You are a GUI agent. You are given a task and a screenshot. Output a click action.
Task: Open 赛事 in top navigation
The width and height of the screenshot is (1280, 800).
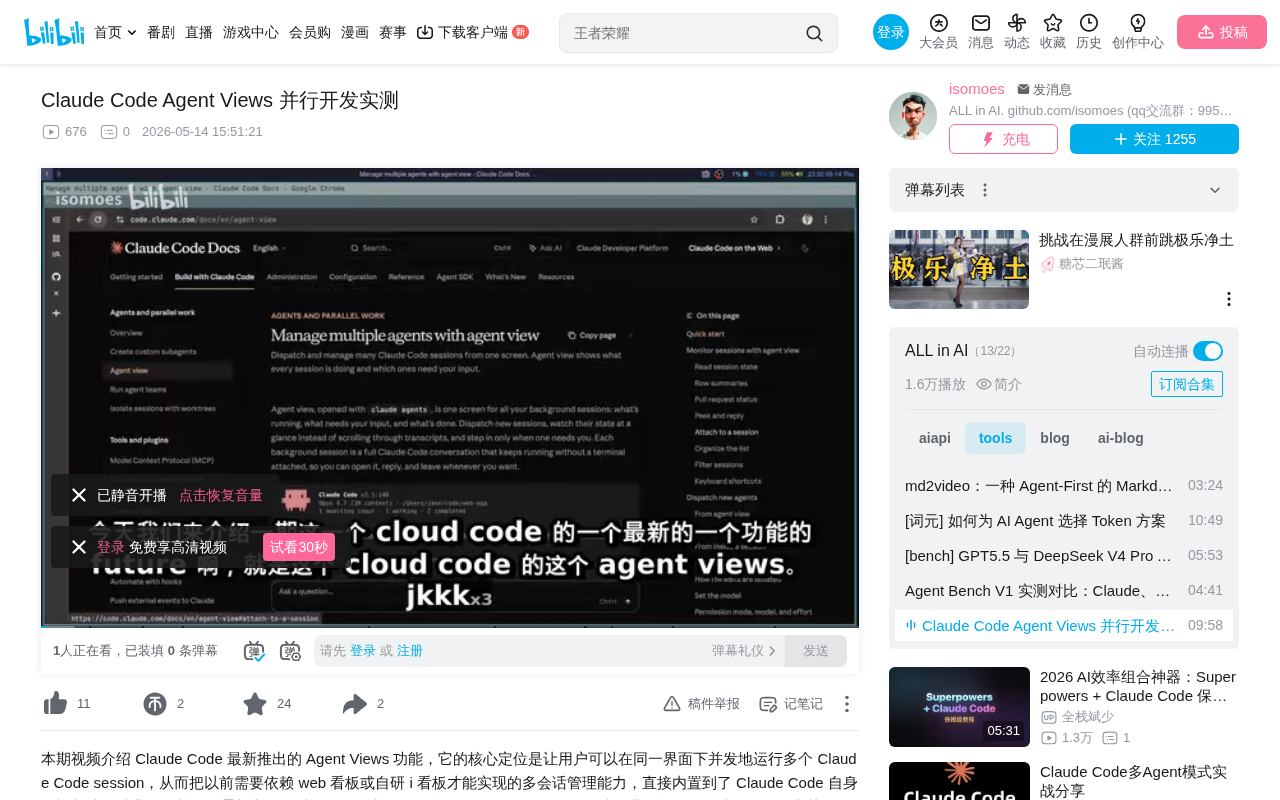[x=393, y=32]
